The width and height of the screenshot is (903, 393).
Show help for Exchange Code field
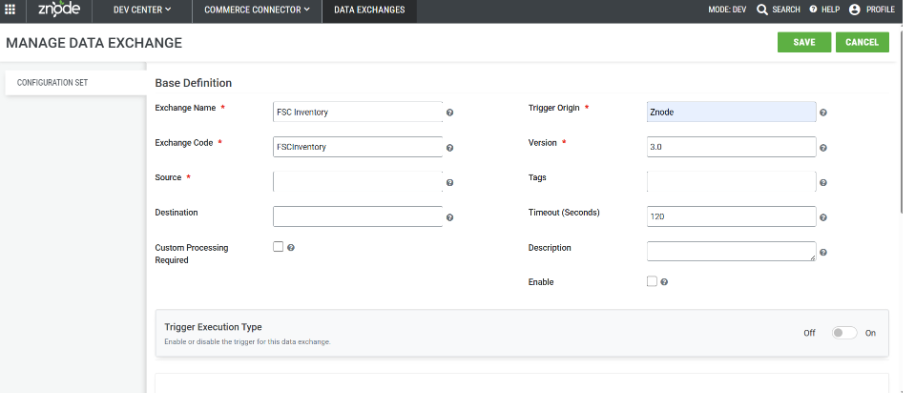click(x=450, y=148)
